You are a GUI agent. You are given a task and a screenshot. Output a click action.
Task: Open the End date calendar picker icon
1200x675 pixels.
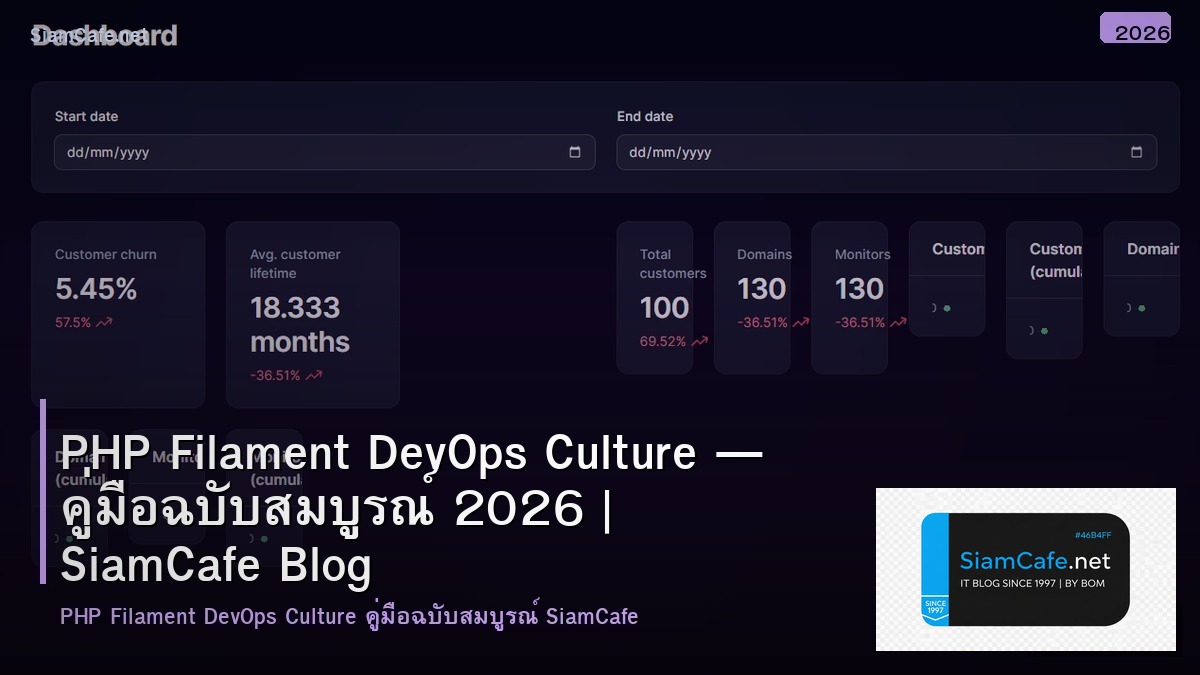pyautogui.click(x=1137, y=152)
